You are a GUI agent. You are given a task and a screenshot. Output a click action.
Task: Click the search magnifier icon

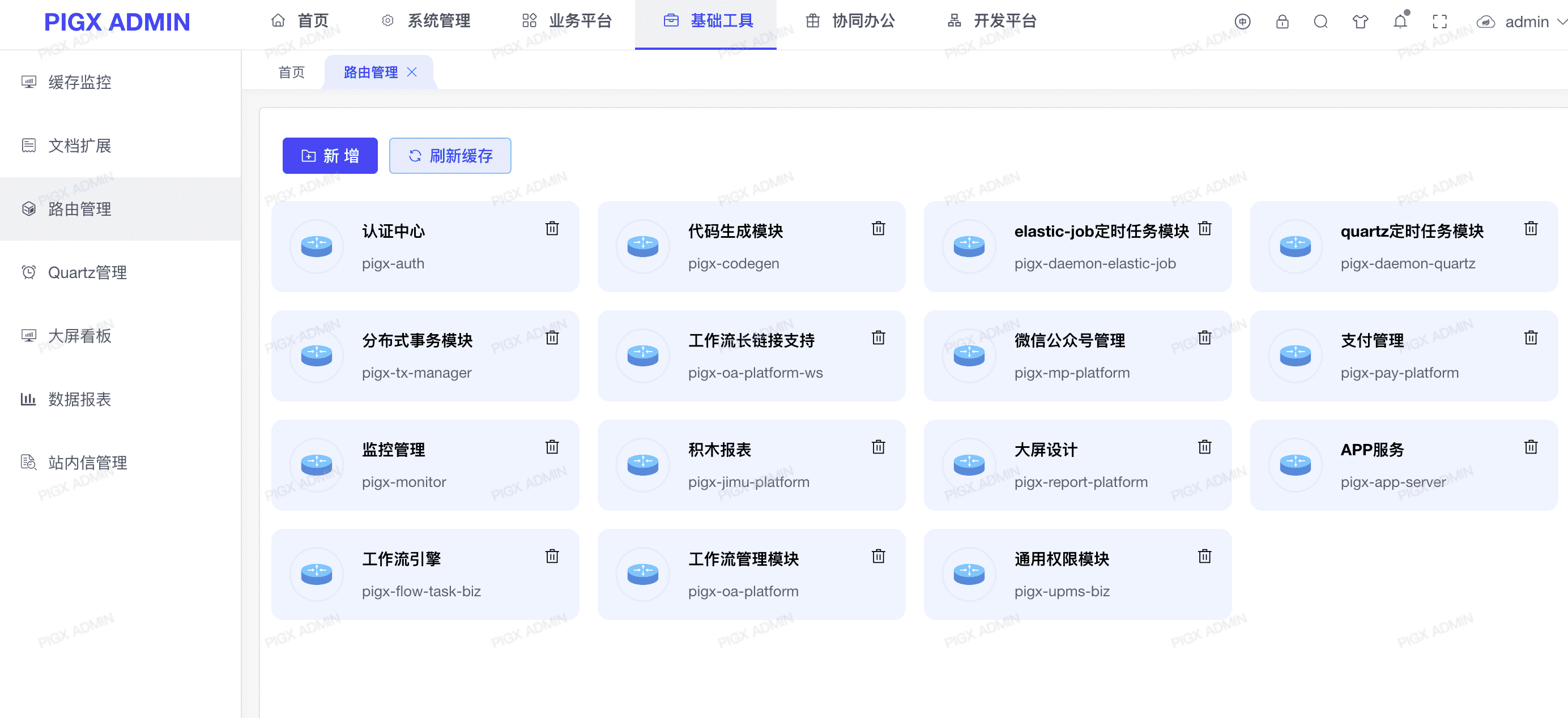[1320, 22]
